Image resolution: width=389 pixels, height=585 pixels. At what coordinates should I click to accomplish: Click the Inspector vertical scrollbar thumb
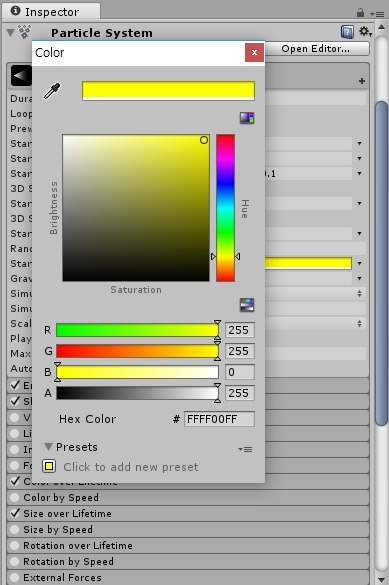pyautogui.click(x=382, y=263)
